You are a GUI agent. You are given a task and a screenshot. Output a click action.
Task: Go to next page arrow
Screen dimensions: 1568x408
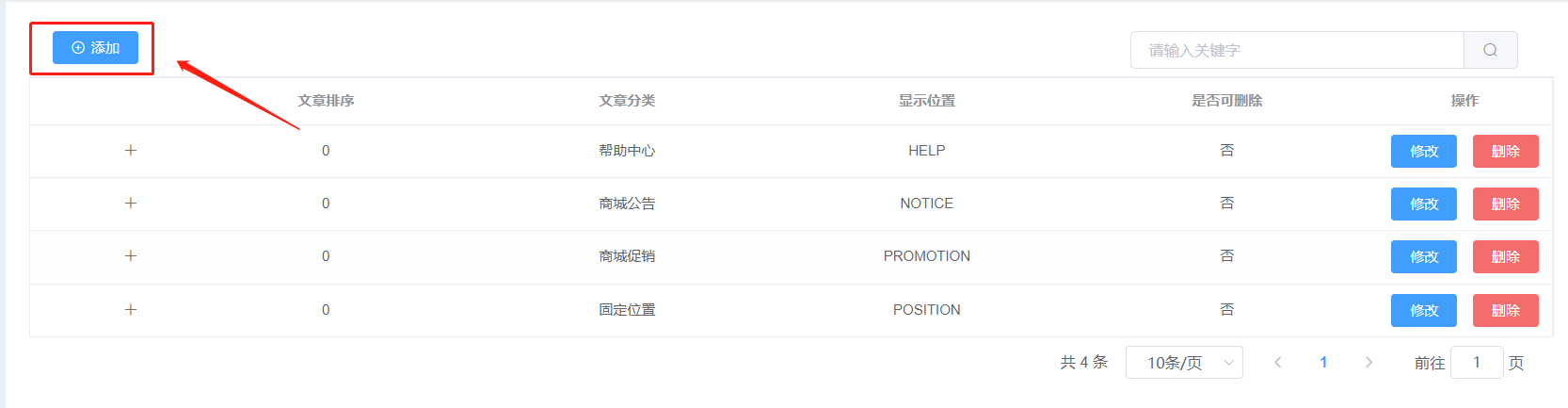coord(1368,363)
